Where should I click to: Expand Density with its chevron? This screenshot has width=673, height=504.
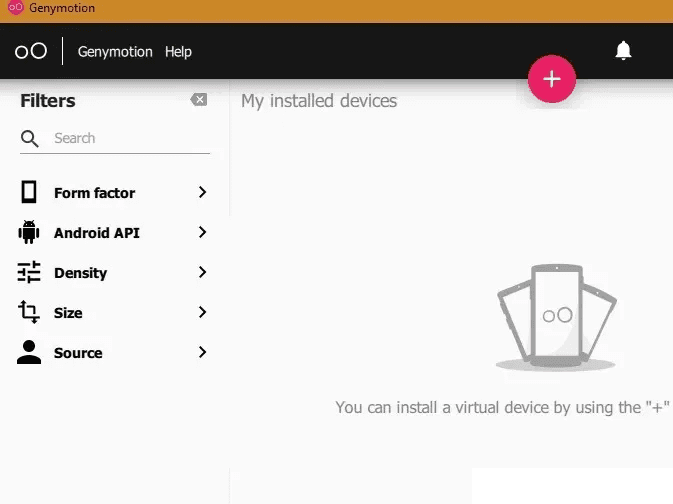pos(203,272)
